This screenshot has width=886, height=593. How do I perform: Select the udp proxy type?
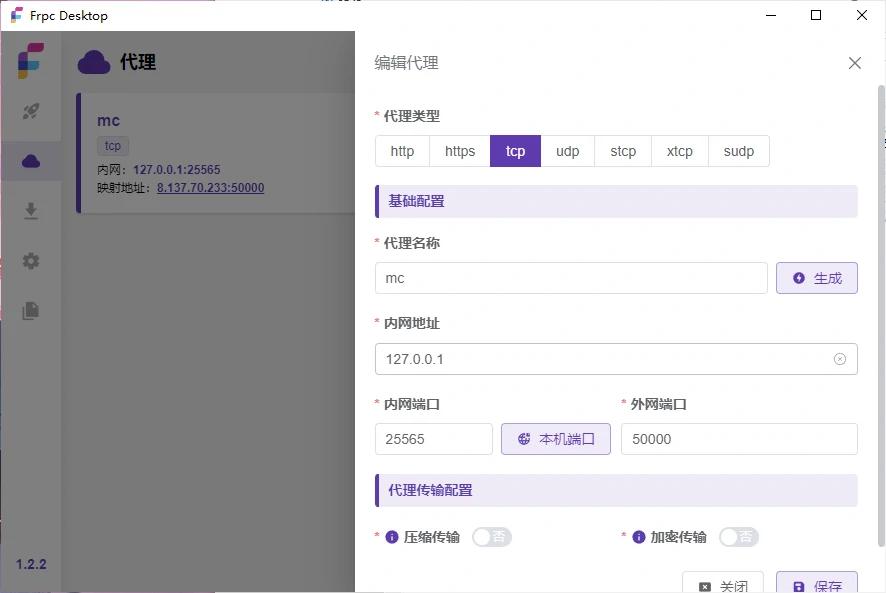(x=567, y=151)
